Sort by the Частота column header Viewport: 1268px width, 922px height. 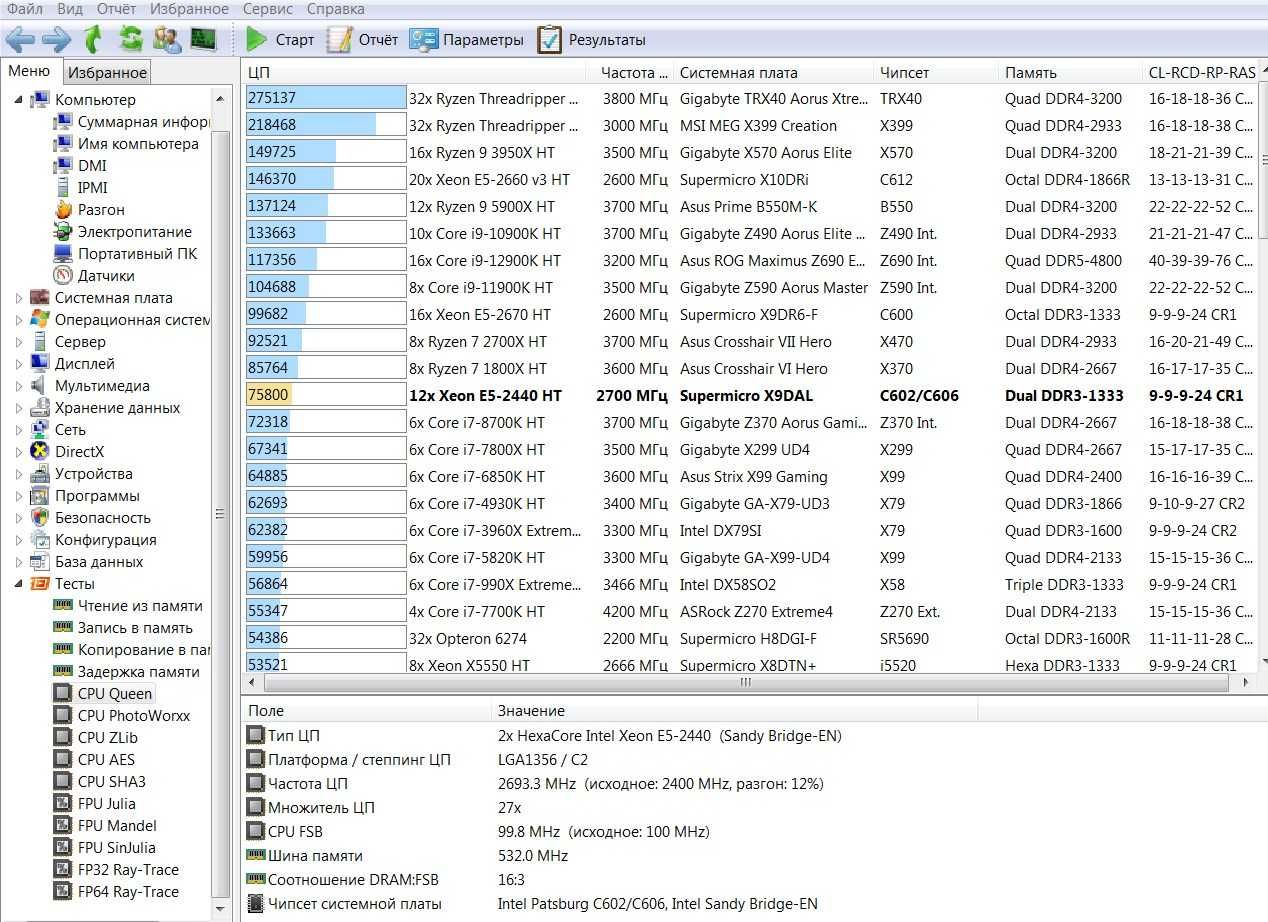pyautogui.click(x=634, y=72)
